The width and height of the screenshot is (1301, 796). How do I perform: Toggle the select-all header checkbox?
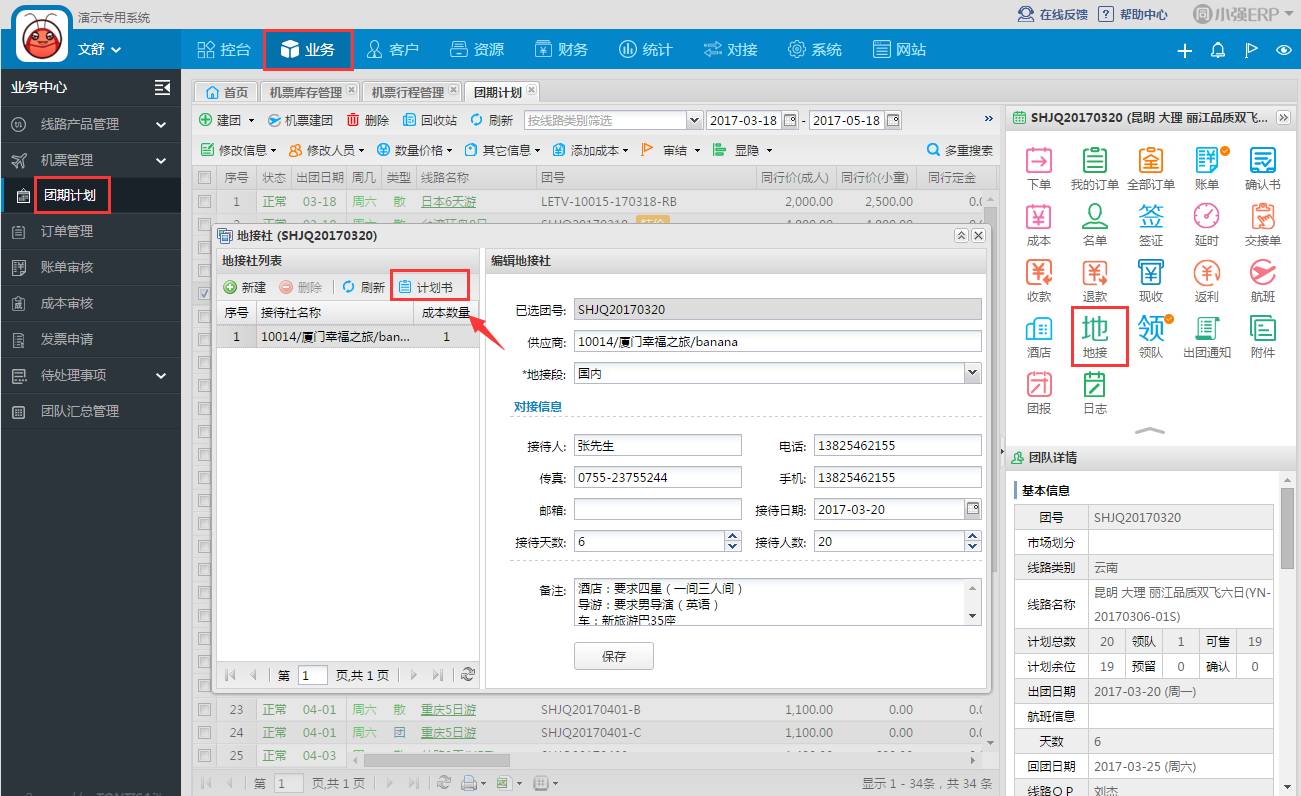click(x=205, y=178)
